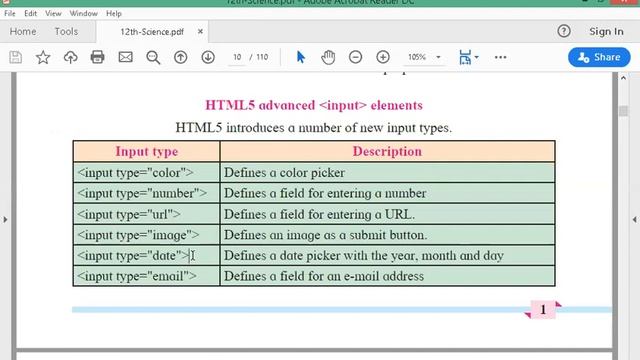Switch to the Home tab
The height and width of the screenshot is (360, 640).
(23, 31)
